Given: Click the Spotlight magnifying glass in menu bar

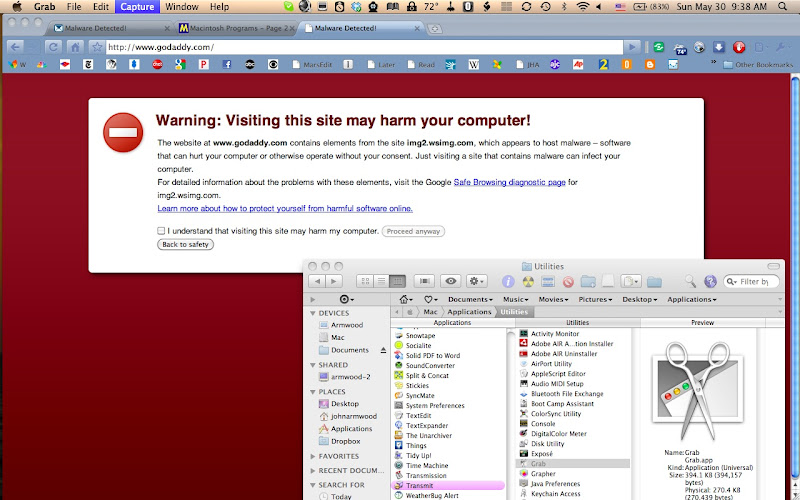Looking at the screenshot, I should [x=782, y=7].
